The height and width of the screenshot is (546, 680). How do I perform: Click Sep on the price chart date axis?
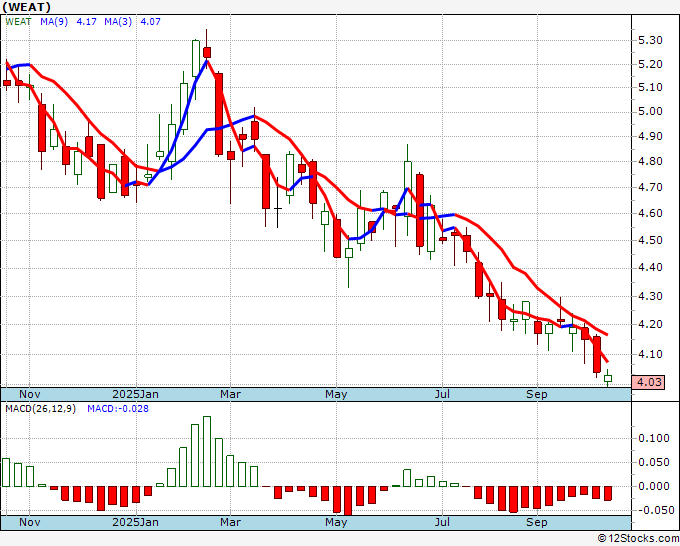[x=536, y=394]
